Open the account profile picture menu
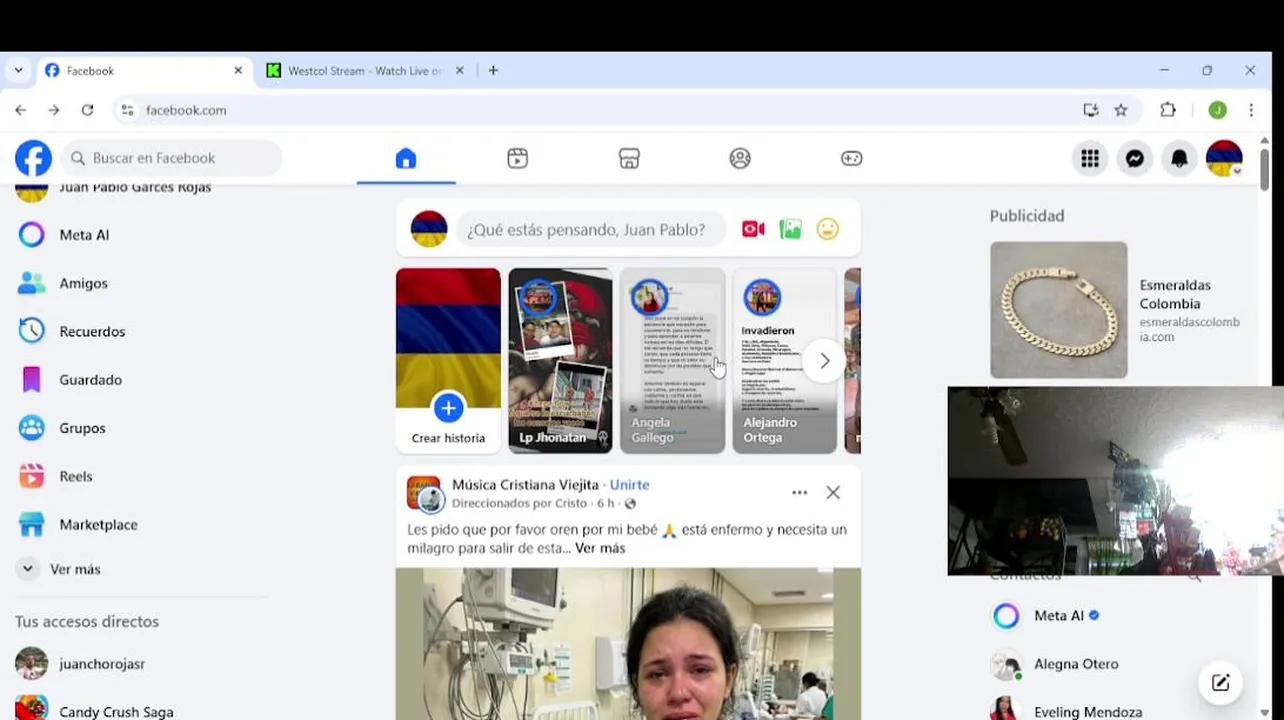The width and height of the screenshot is (1284, 720). [x=1224, y=158]
